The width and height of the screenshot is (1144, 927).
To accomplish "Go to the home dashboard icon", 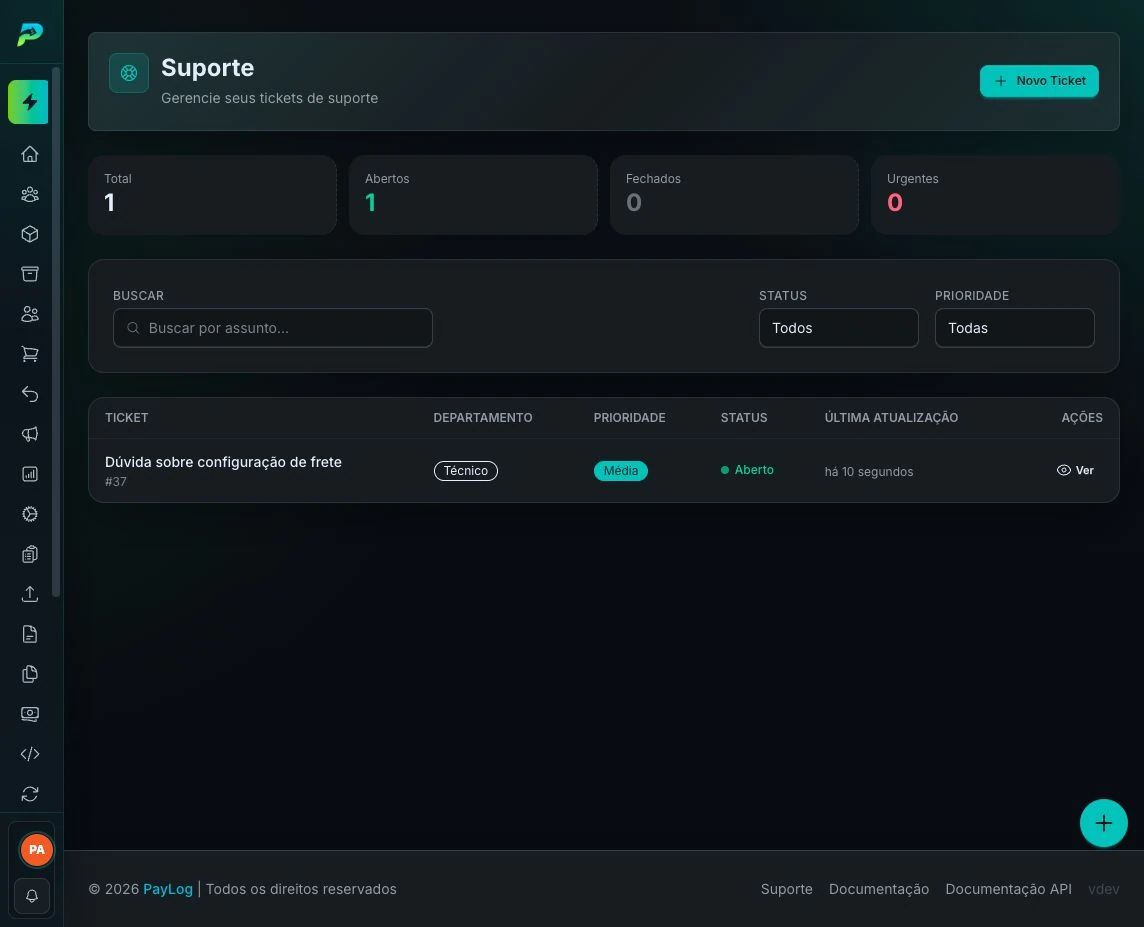I will [x=30, y=154].
